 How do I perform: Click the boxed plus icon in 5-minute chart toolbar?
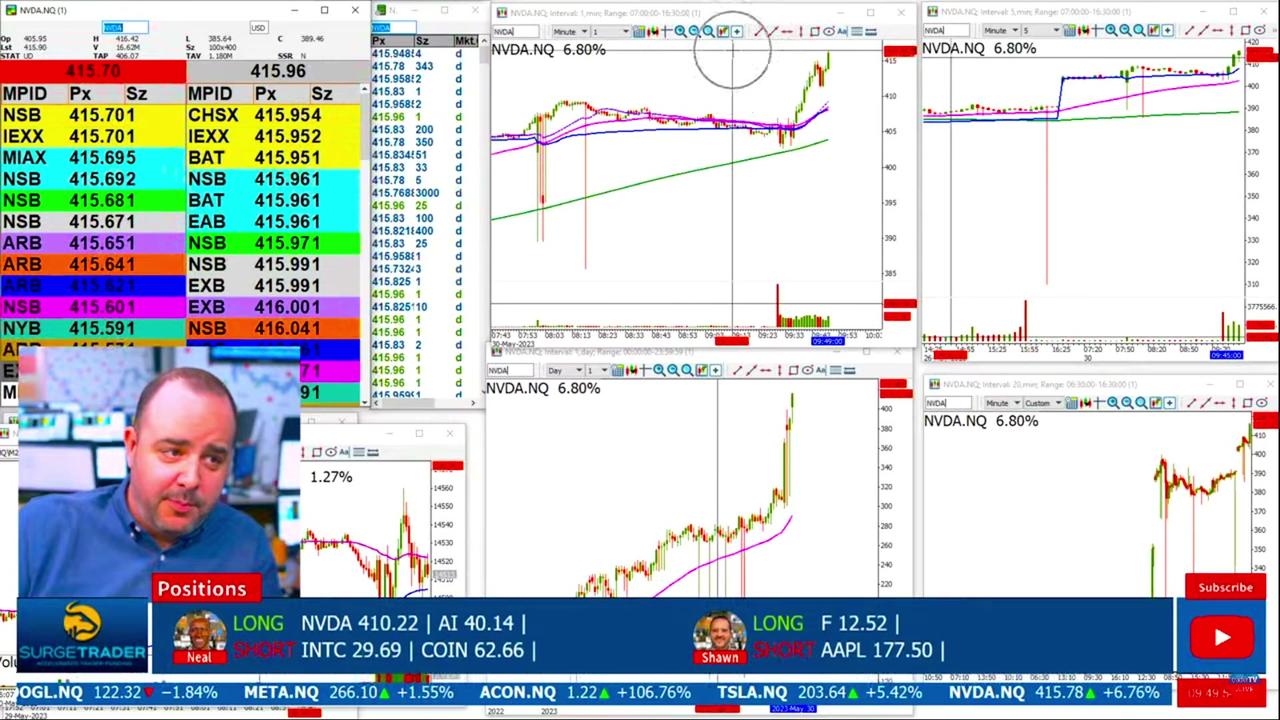[x=1167, y=31]
